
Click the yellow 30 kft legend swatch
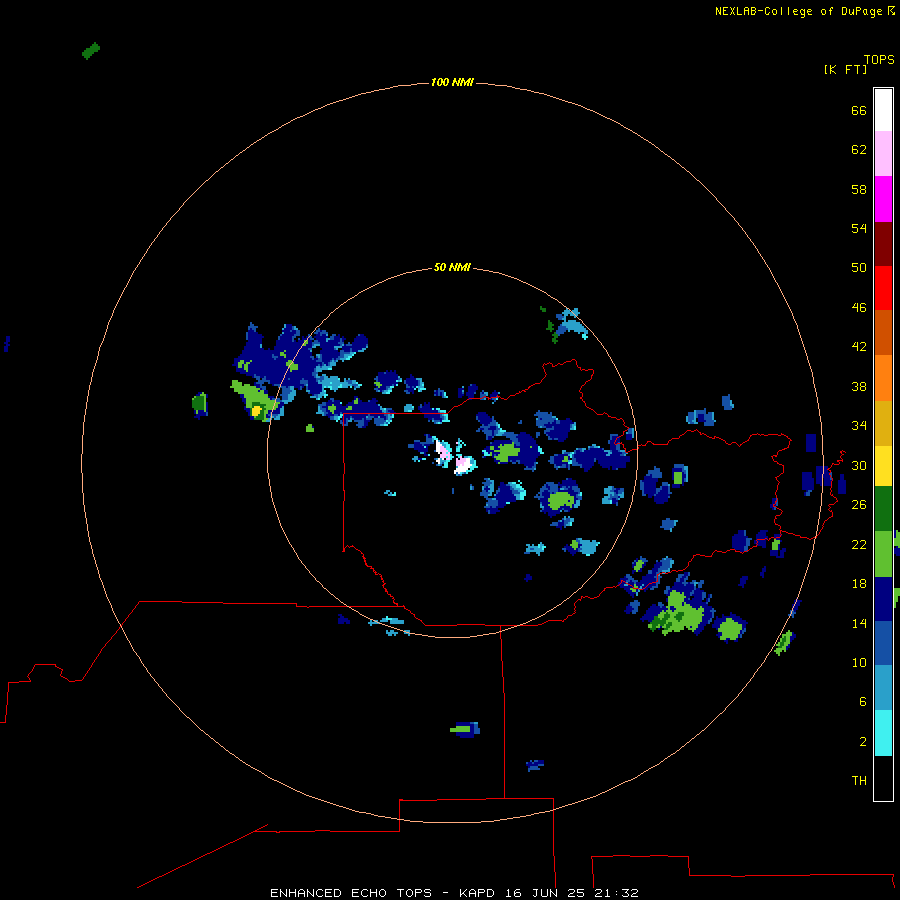coord(883,466)
